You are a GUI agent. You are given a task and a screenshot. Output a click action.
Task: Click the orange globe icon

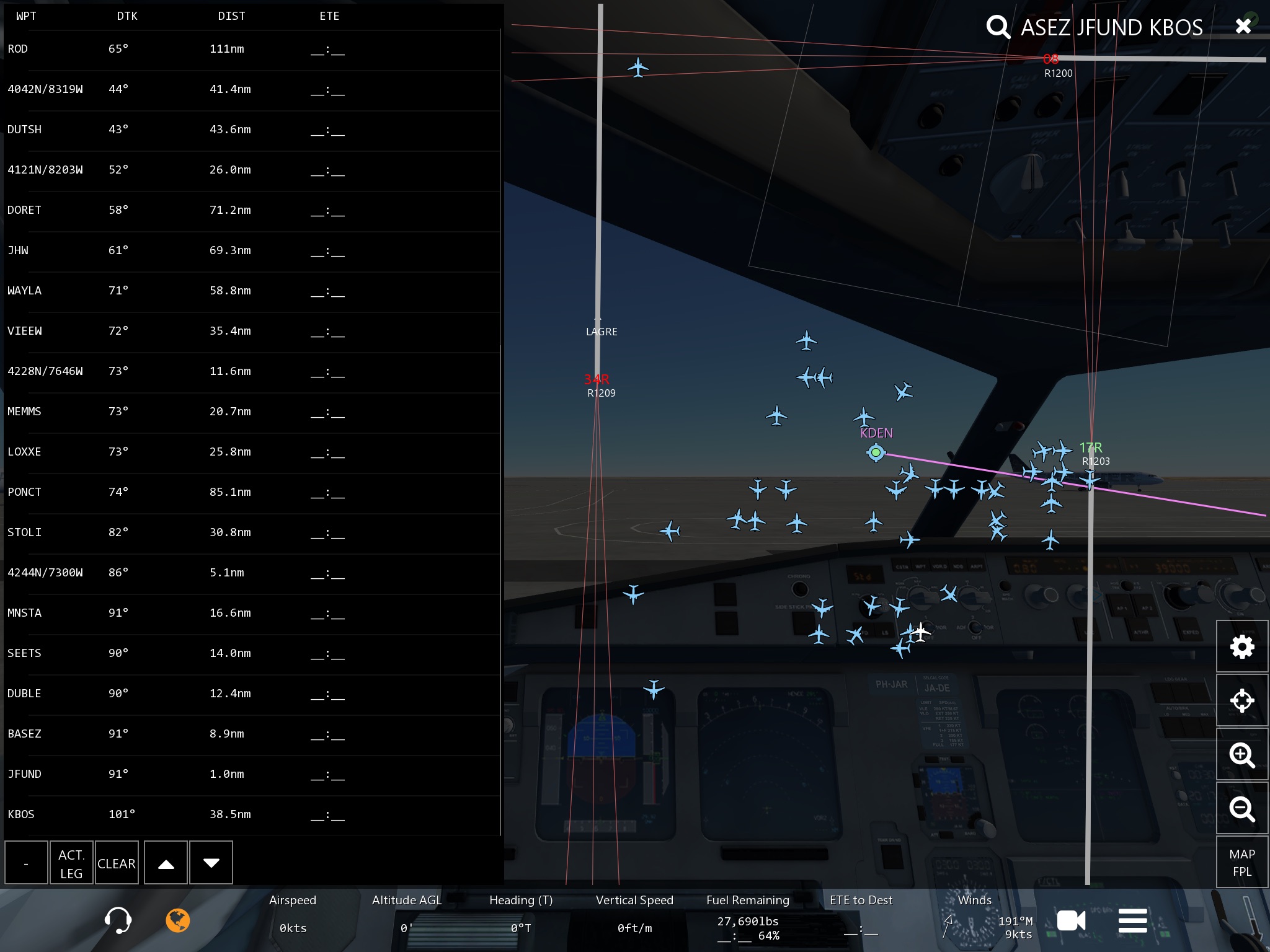pos(177,920)
